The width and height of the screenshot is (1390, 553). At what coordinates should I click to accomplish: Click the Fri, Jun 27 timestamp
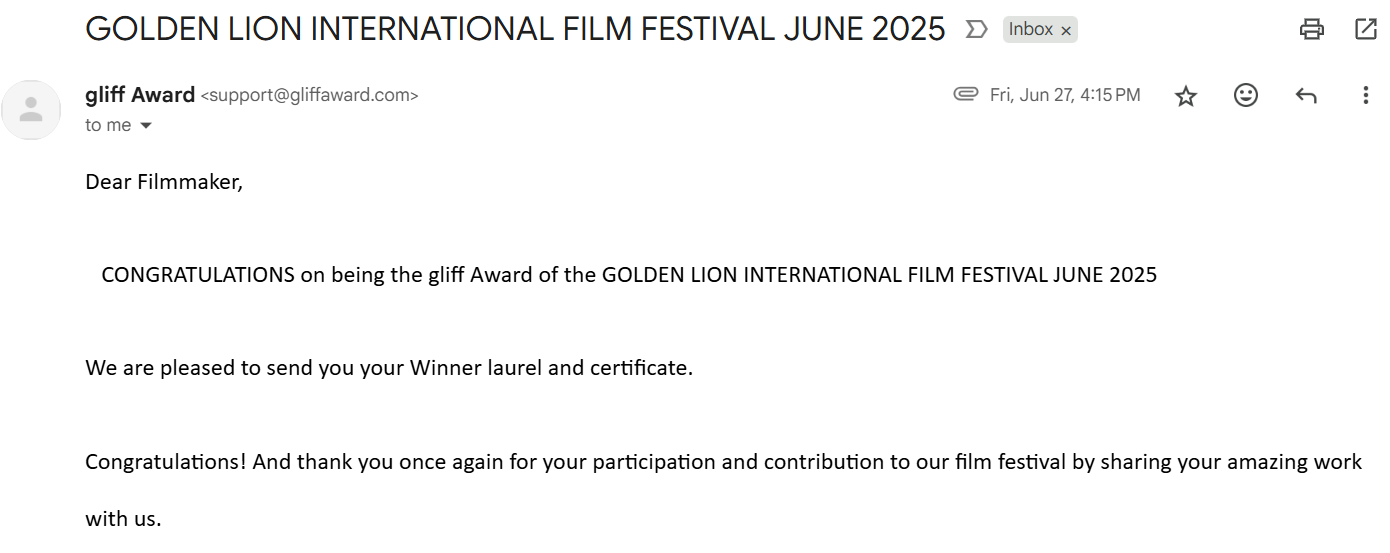pyautogui.click(x=1065, y=95)
